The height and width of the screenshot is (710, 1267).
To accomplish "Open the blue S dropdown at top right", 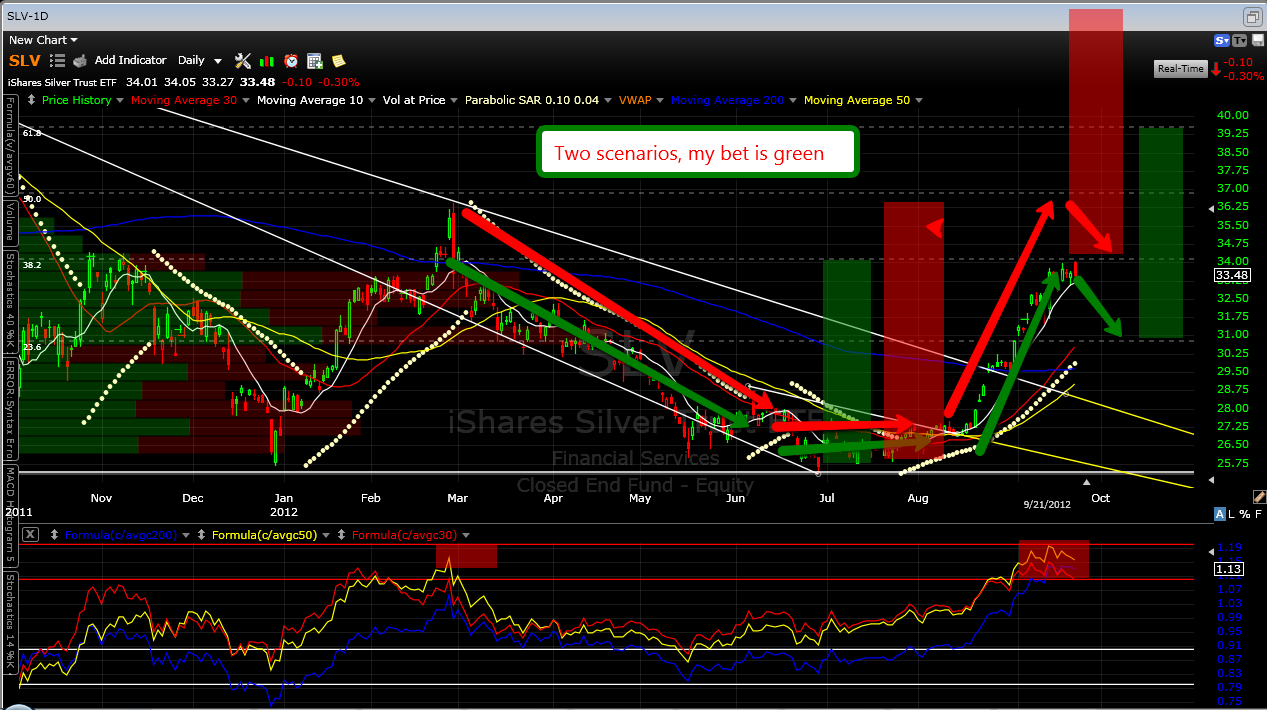I will [x=1222, y=40].
